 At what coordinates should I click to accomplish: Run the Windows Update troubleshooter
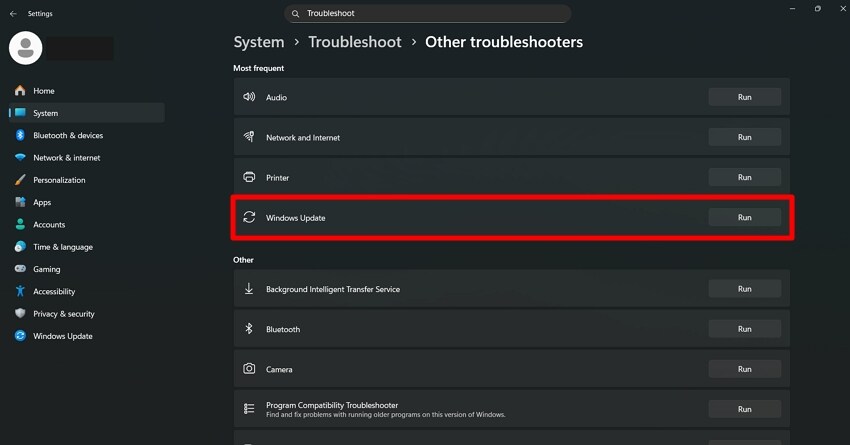point(744,217)
